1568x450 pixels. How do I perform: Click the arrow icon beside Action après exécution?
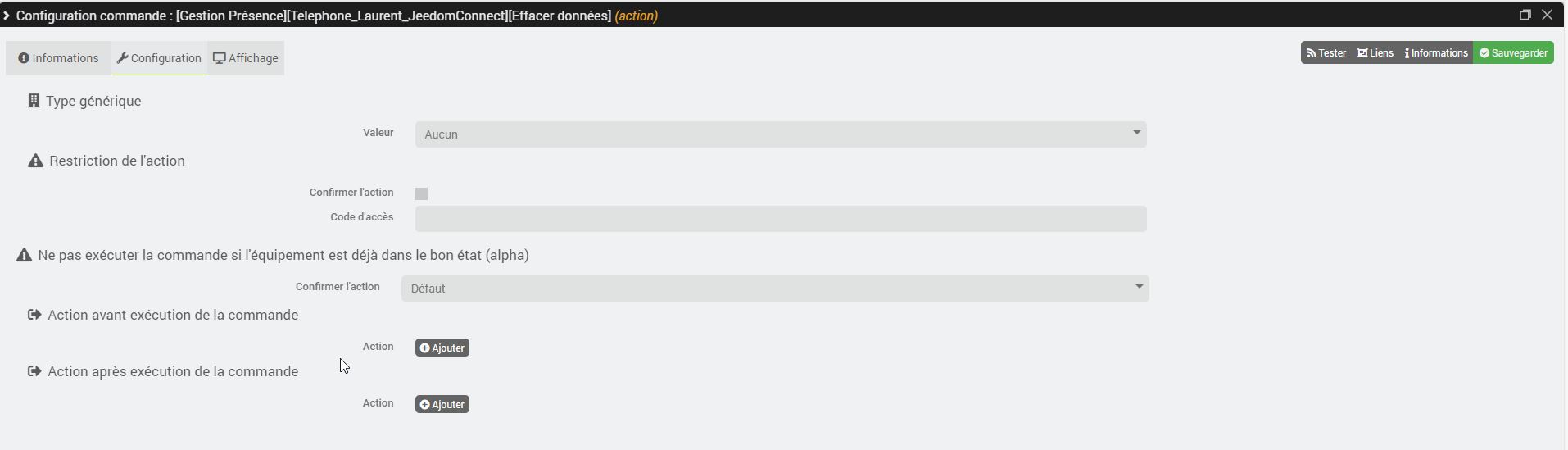pyautogui.click(x=34, y=371)
